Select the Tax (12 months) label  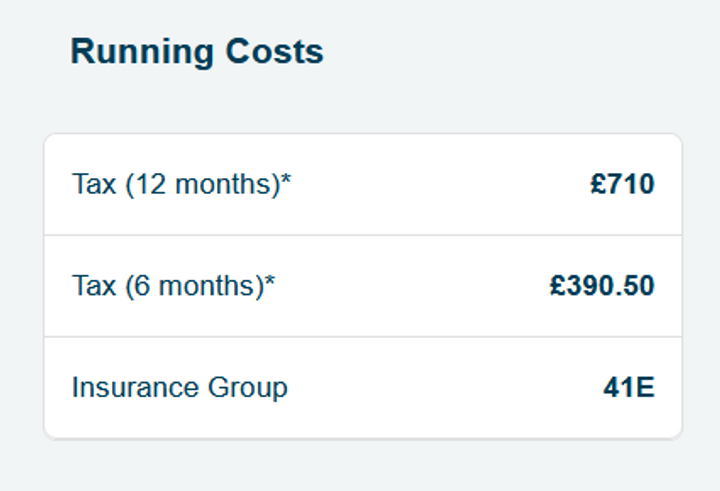pos(182,184)
